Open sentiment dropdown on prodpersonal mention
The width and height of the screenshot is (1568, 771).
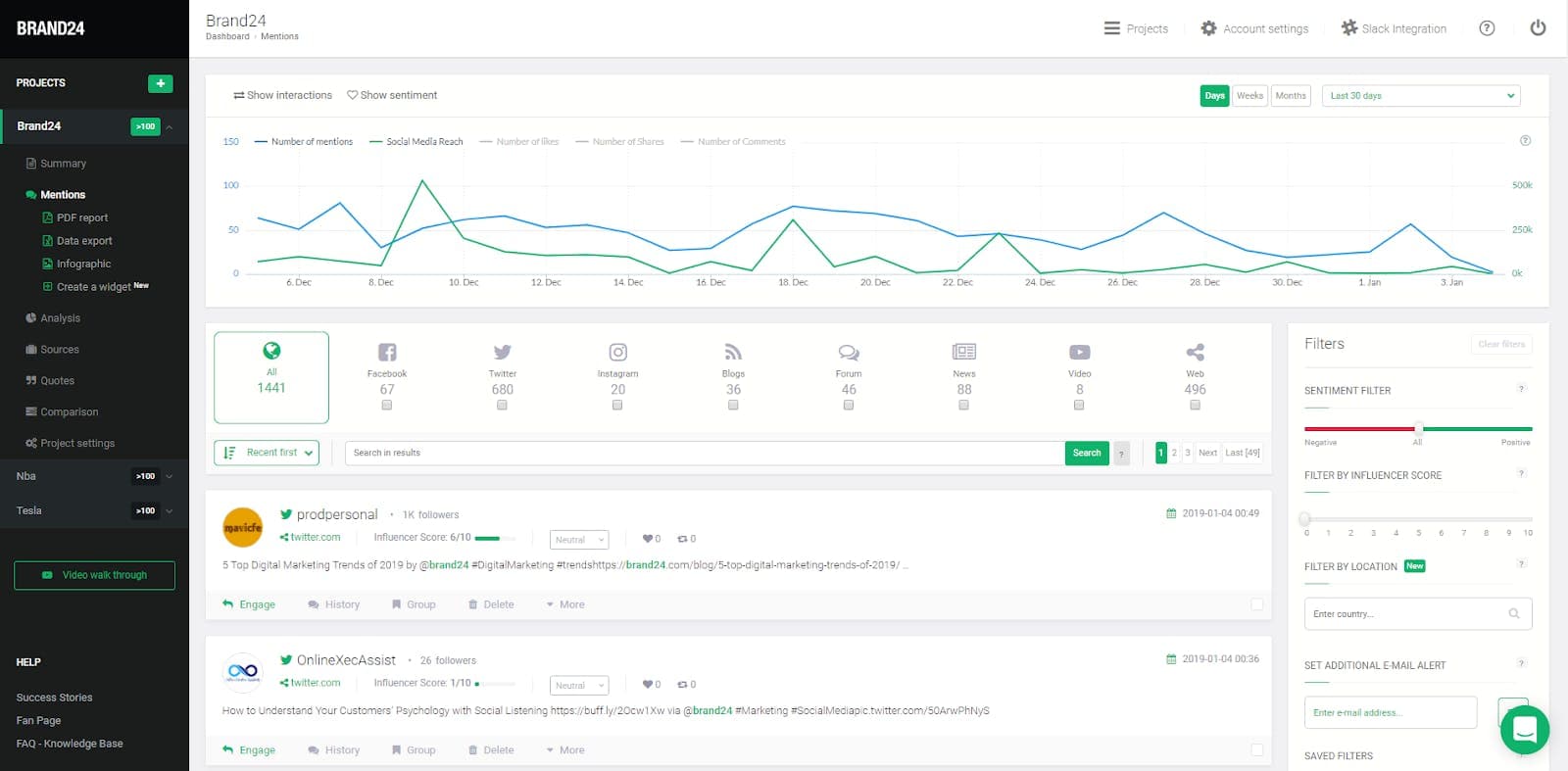coord(579,540)
